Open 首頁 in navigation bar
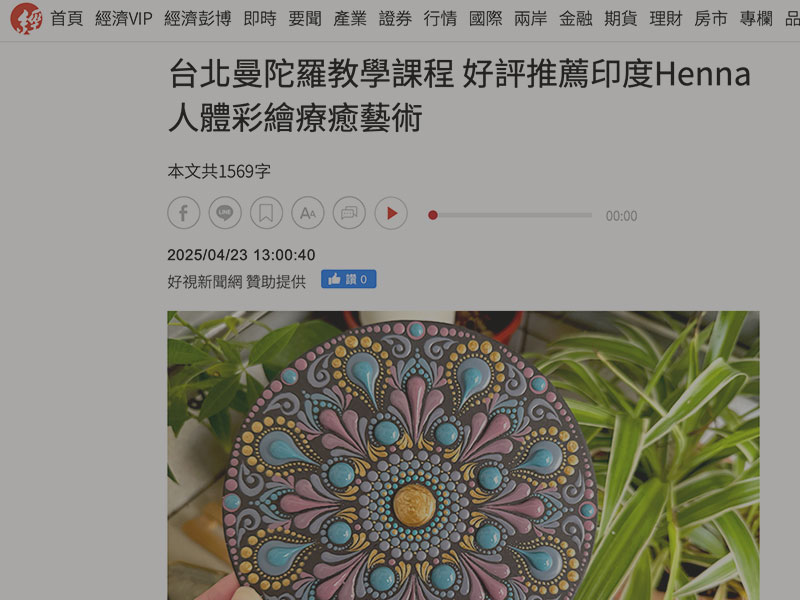The width and height of the screenshot is (800, 600). 67,19
